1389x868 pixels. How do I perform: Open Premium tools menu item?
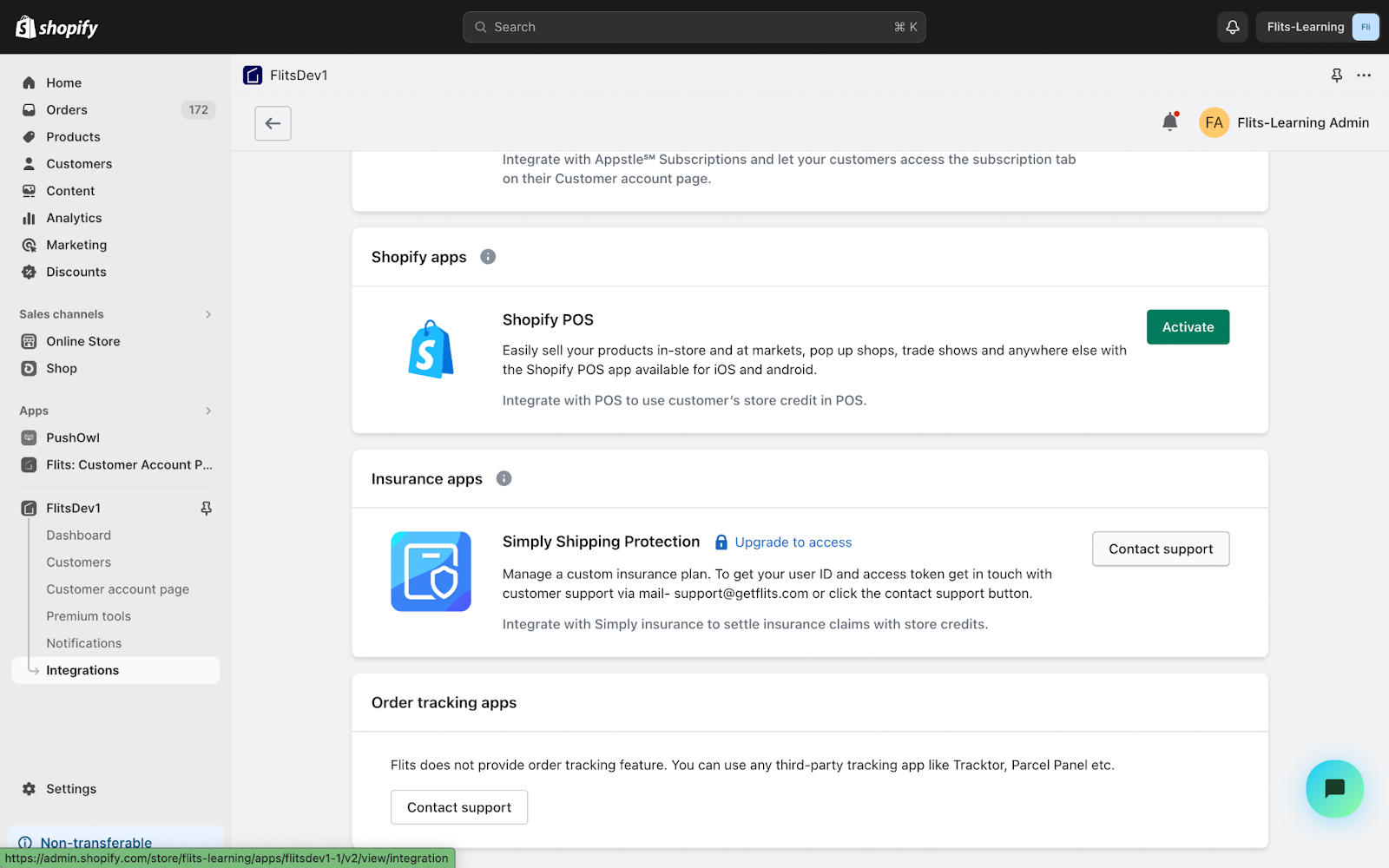89,615
